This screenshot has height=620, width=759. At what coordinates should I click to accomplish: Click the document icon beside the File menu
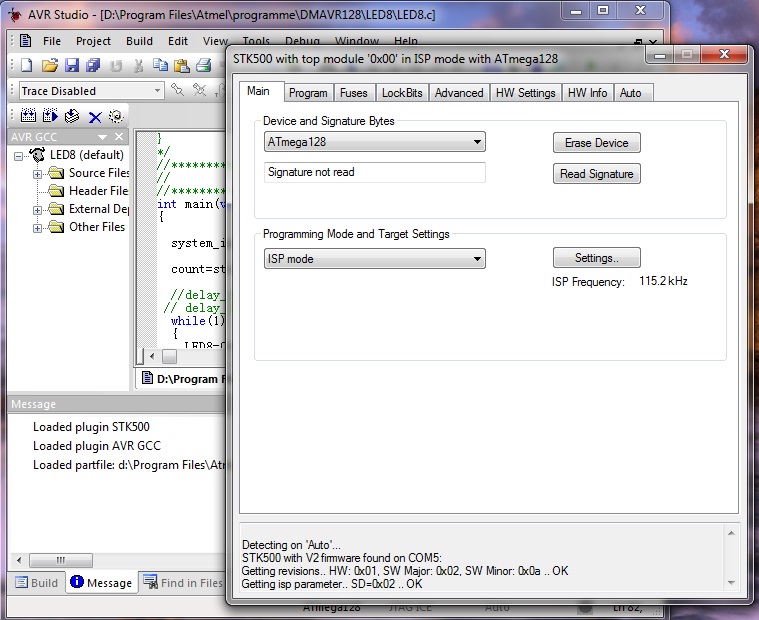pyautogui.click(x=25, y=41)
